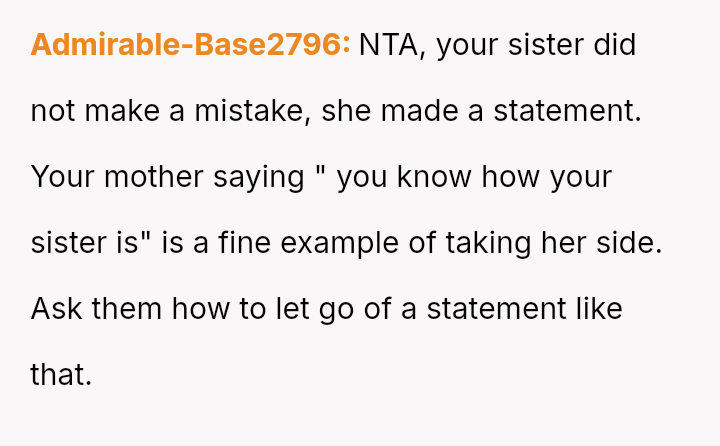
Task: Open the Admirable-Base2796 username link
Action: [x=190, y=46]
